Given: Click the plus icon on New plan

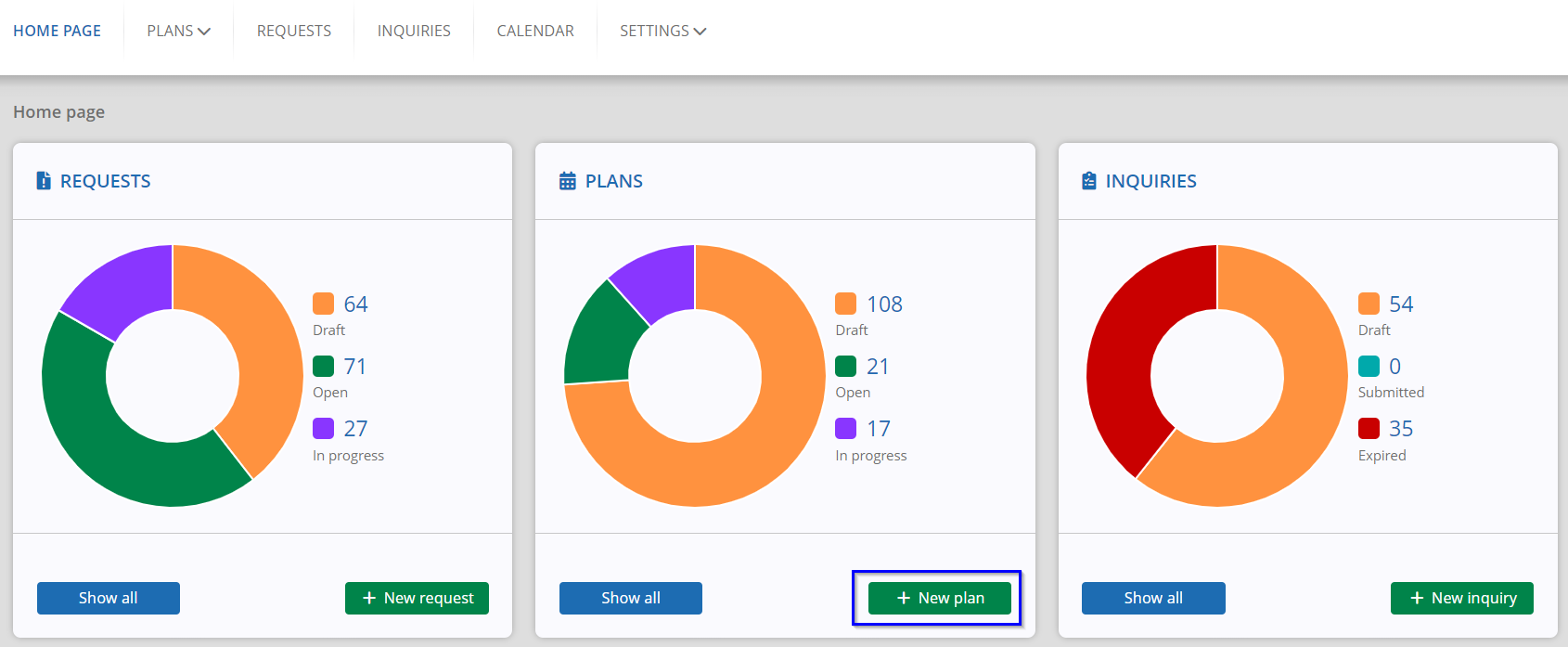Looking at the screenshot, I should 904,598.
